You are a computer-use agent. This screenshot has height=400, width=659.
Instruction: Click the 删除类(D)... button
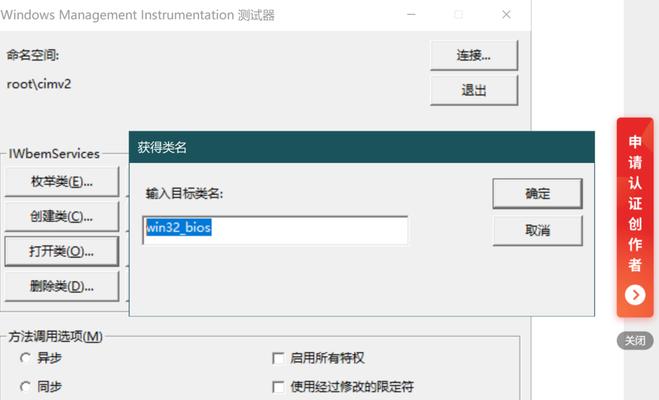(x=62, y=286)
